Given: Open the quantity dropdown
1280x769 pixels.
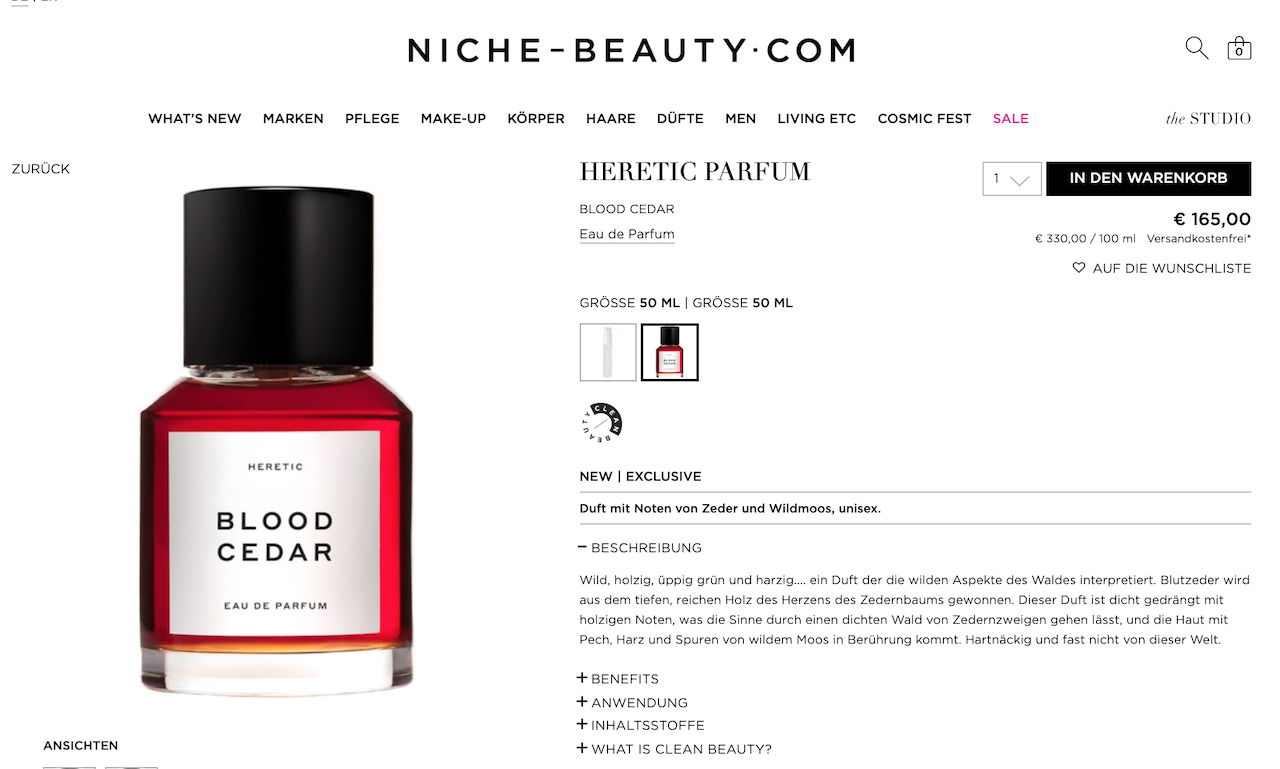Looking at the screenshot, I should [x=1012, y=179].
